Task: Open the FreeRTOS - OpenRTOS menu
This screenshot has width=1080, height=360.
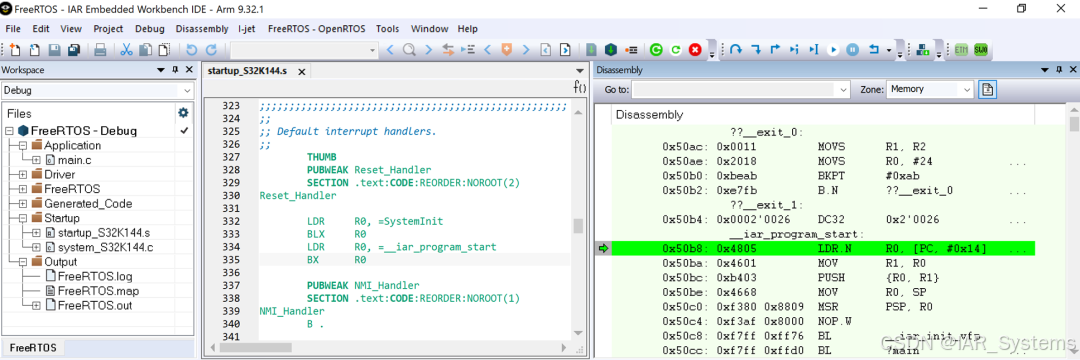Action: tap(316, 29)
